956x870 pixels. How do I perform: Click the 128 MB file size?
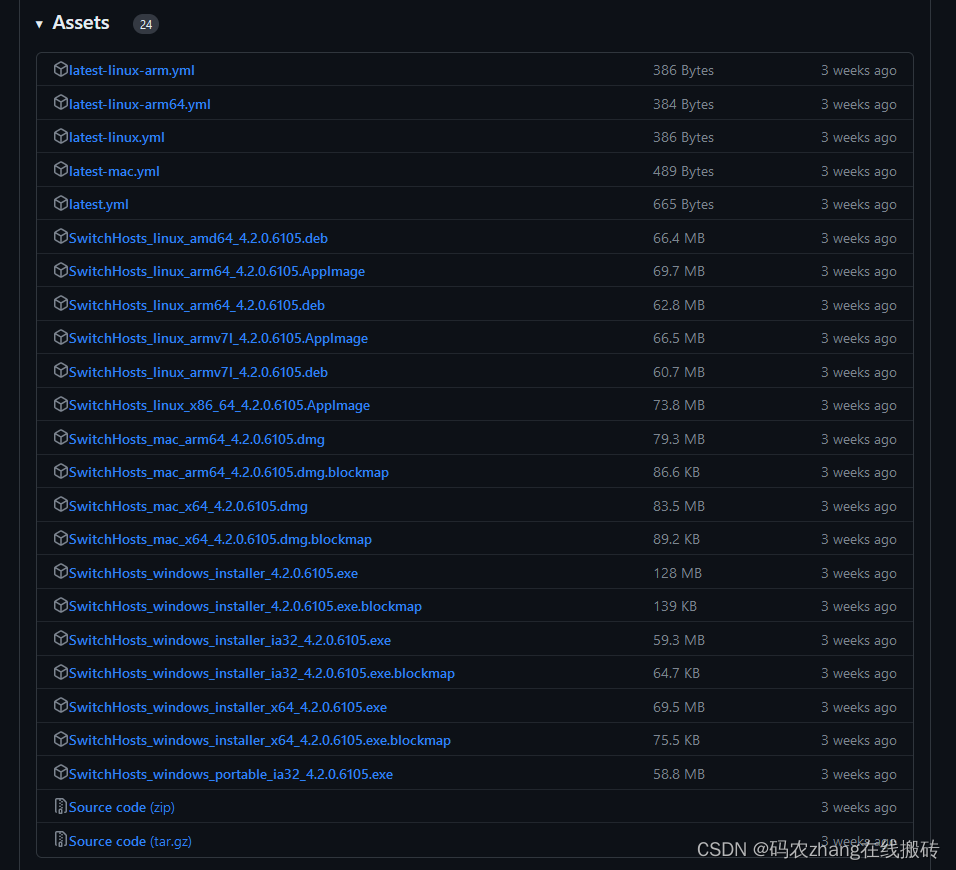pyautogui.click(x=677, y=574)
